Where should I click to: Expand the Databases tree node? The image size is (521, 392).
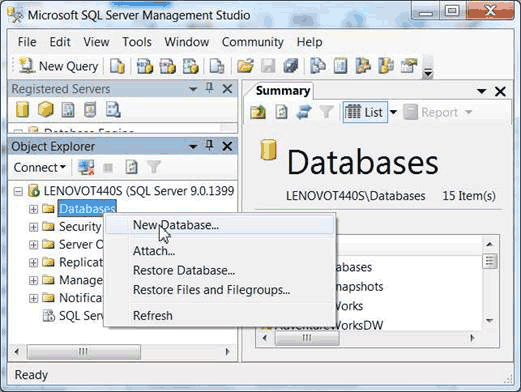33,209
